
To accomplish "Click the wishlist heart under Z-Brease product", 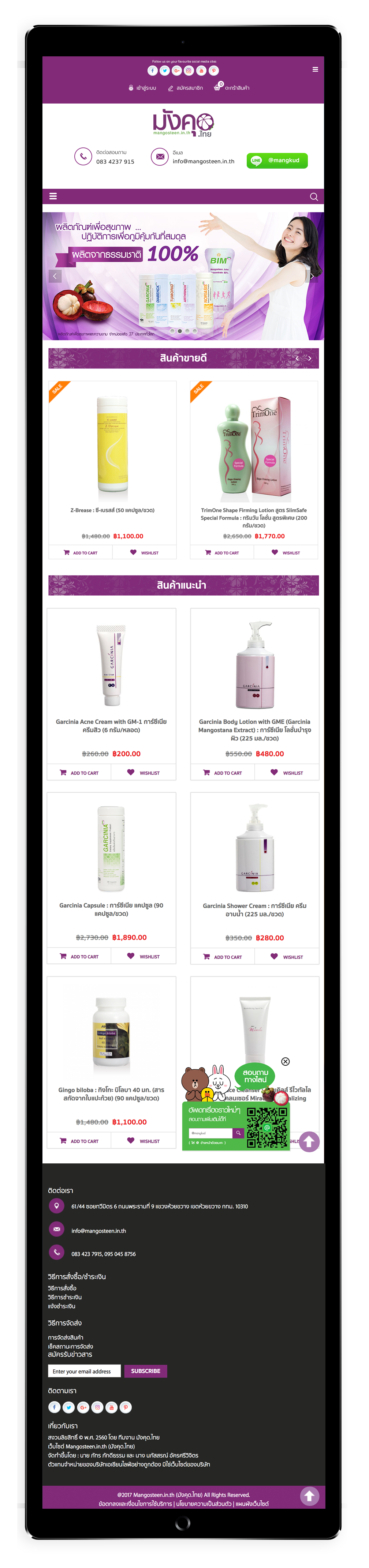I will 133,552.
